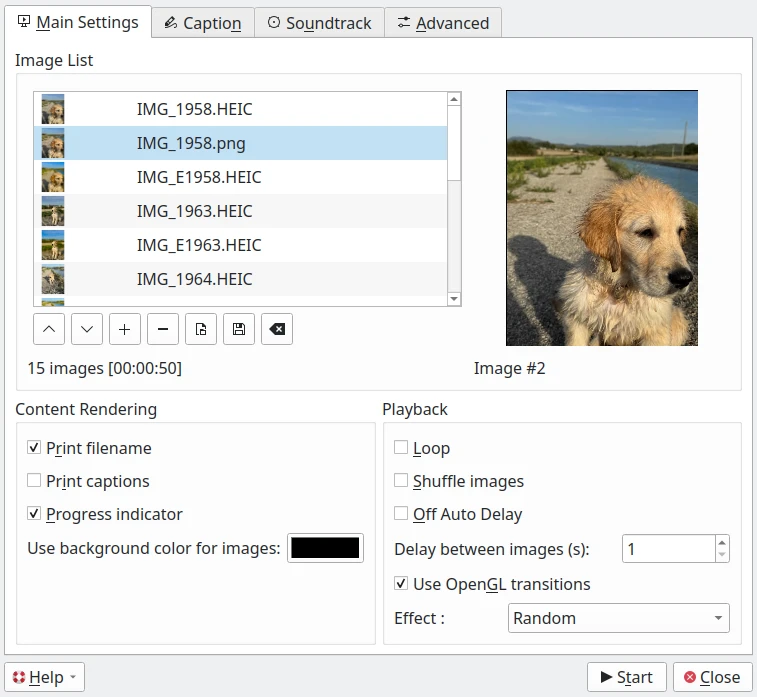The width and height of the screenshot is (757, 697).
Task: Remove selected image with minus button
Action: [163, 329]
